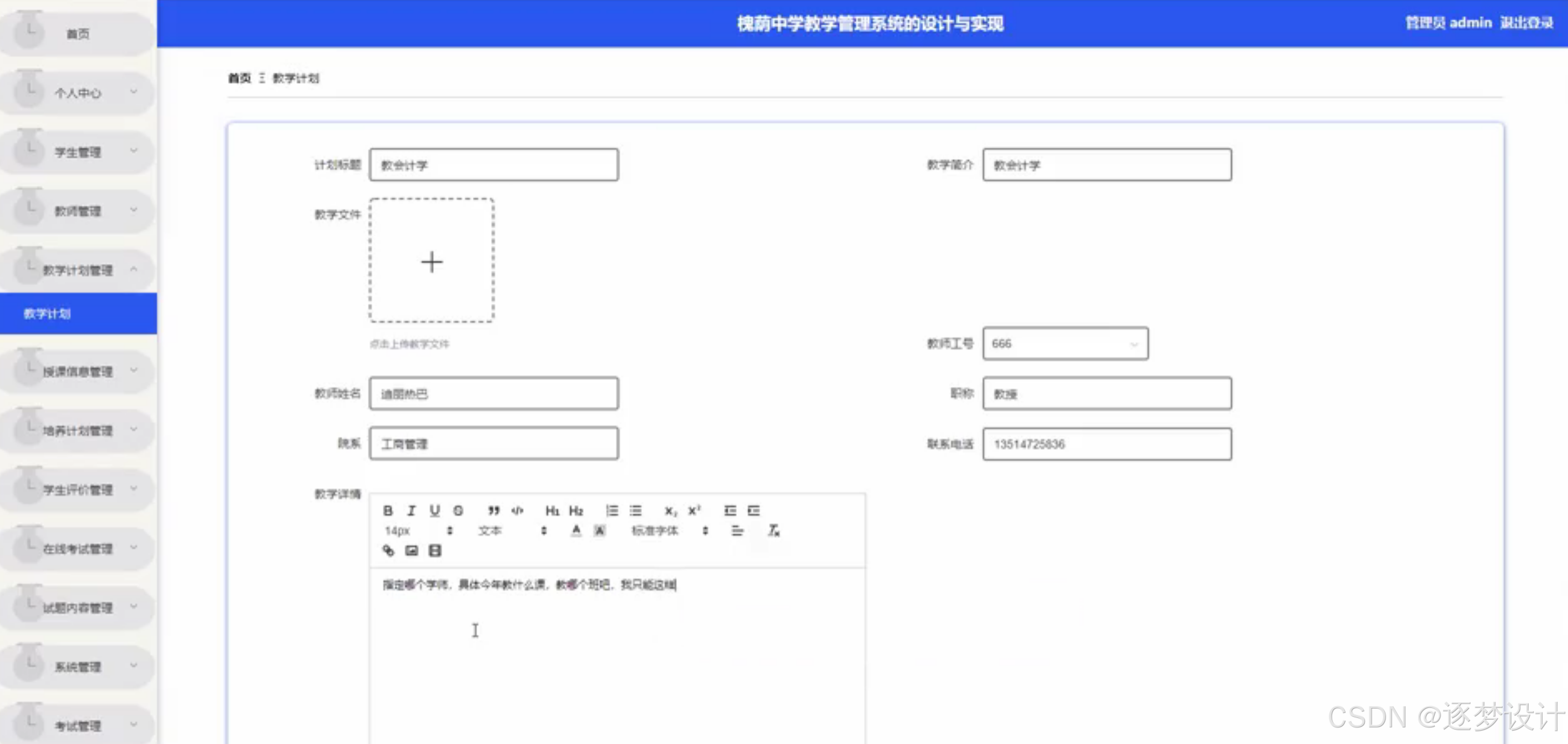Open 首页 from the breadcrumb
The image size is (1568, 744).
[x=239, y=78]
